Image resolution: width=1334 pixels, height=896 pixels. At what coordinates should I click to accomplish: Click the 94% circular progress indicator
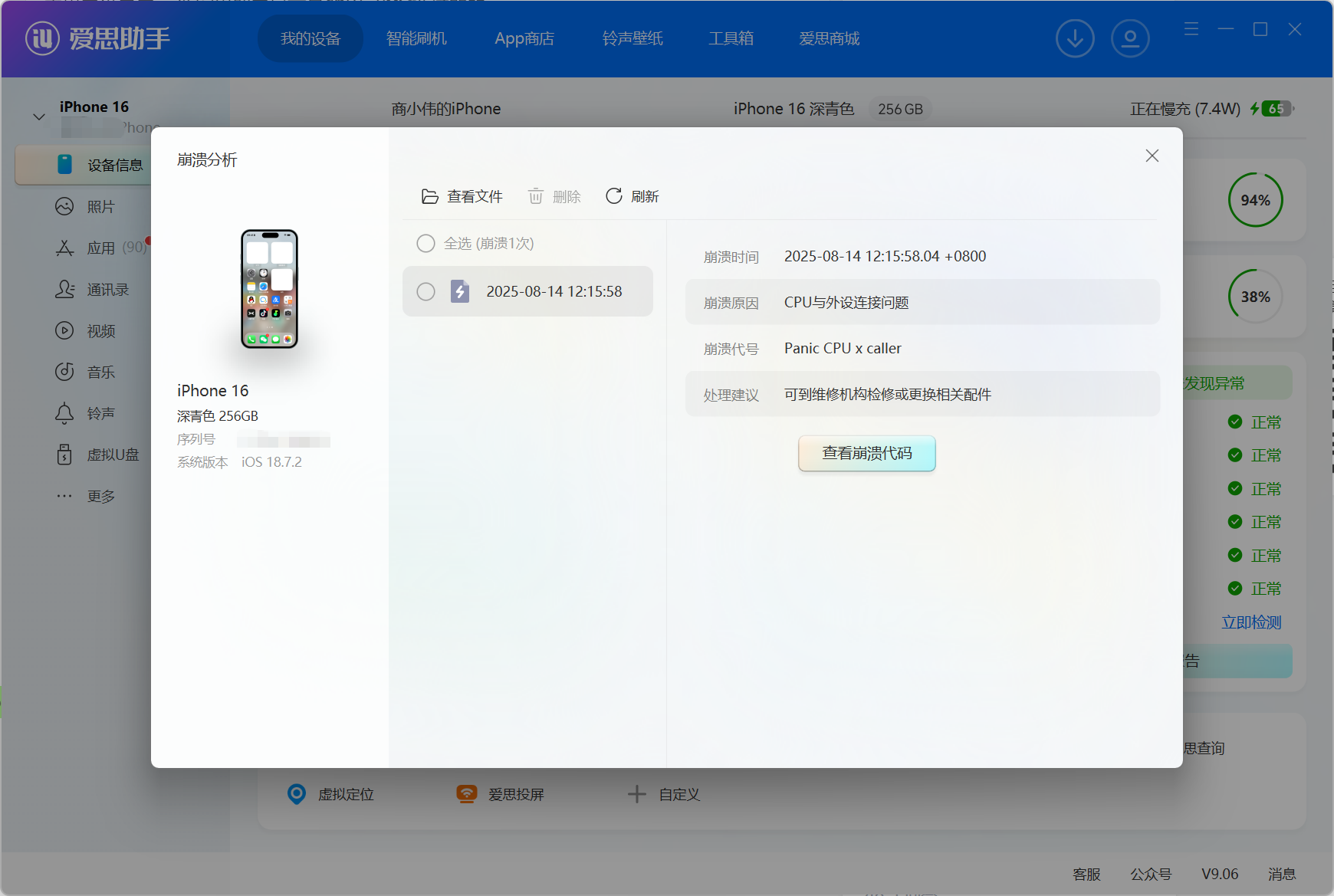point(1255,200)
